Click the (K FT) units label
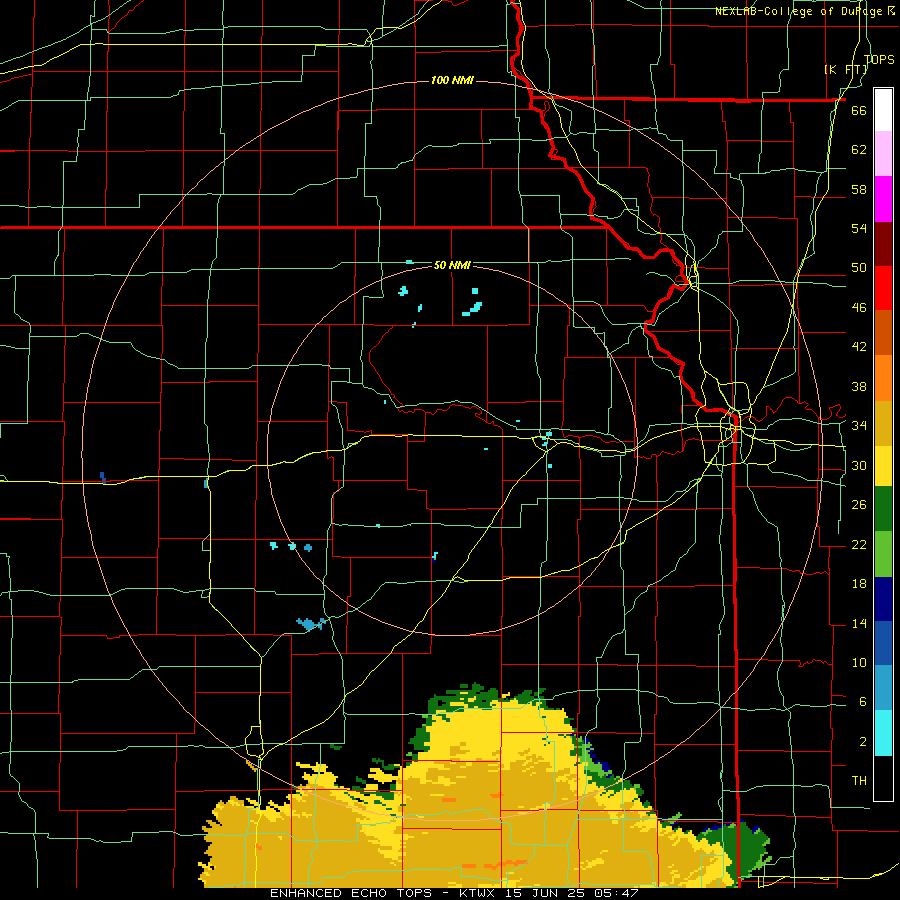 coord(845,69)
